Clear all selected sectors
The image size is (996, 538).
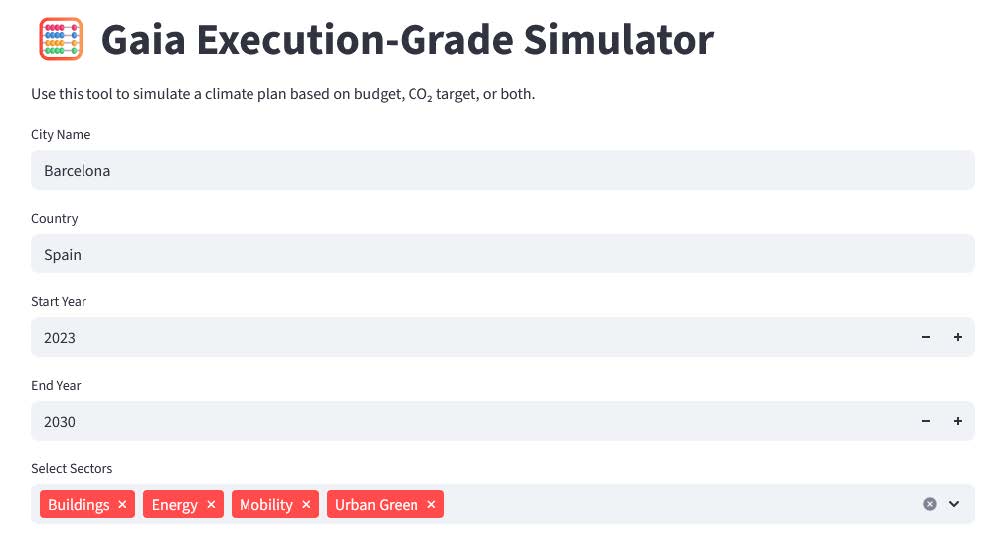click(930, 504)
